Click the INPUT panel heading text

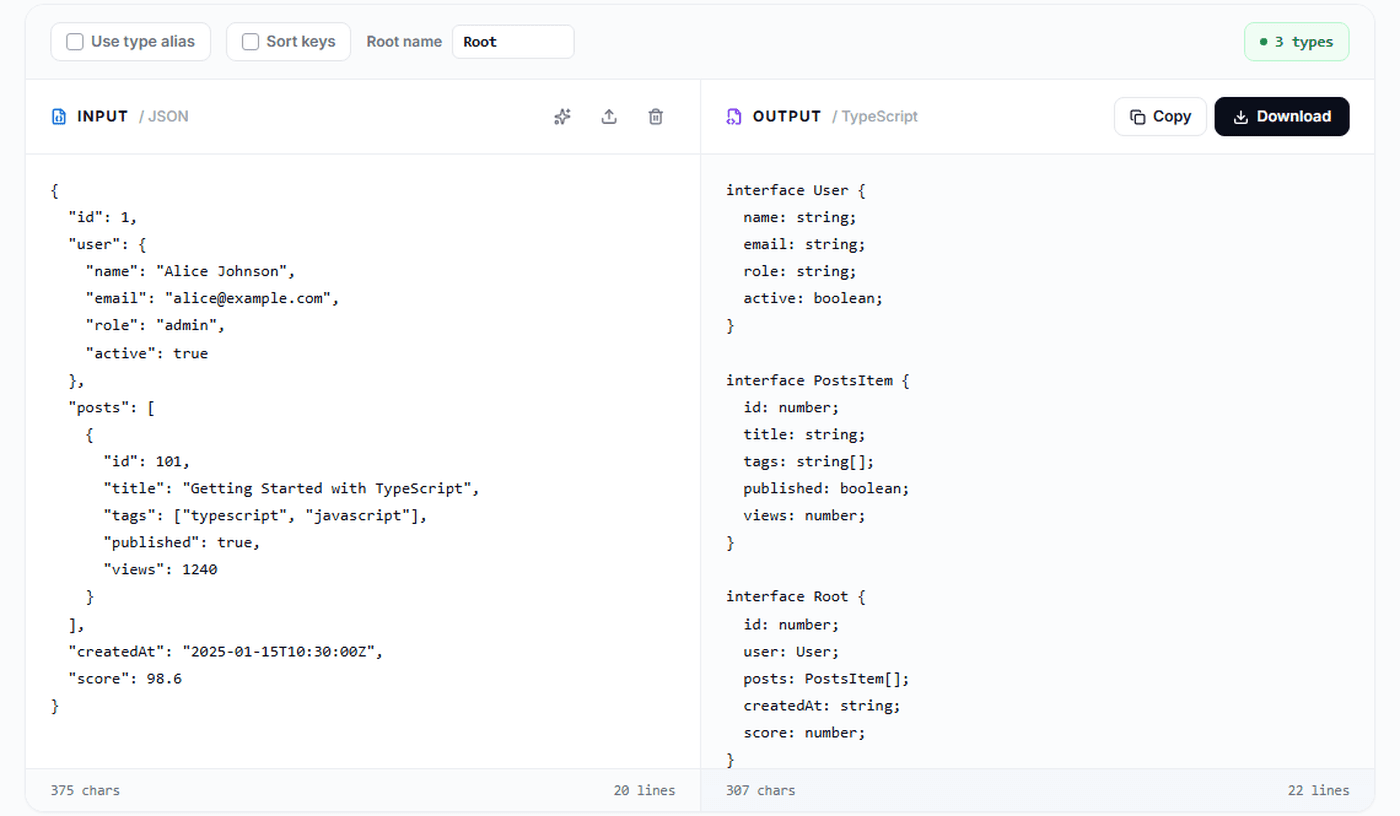(103, 117)
